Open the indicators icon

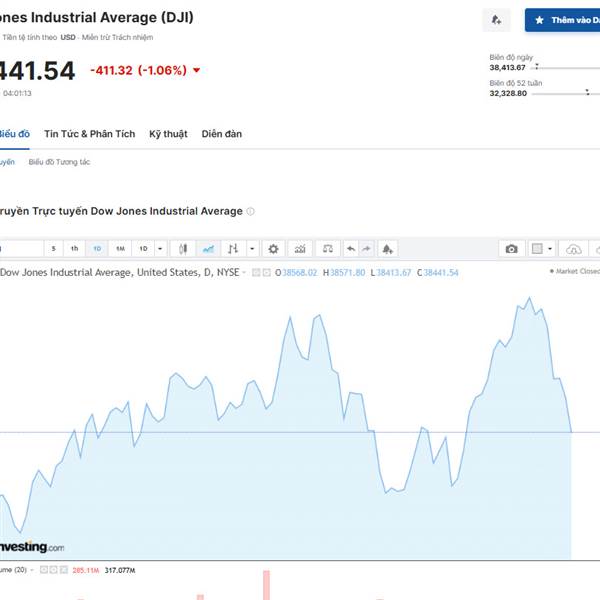click(x=300, y=249)
